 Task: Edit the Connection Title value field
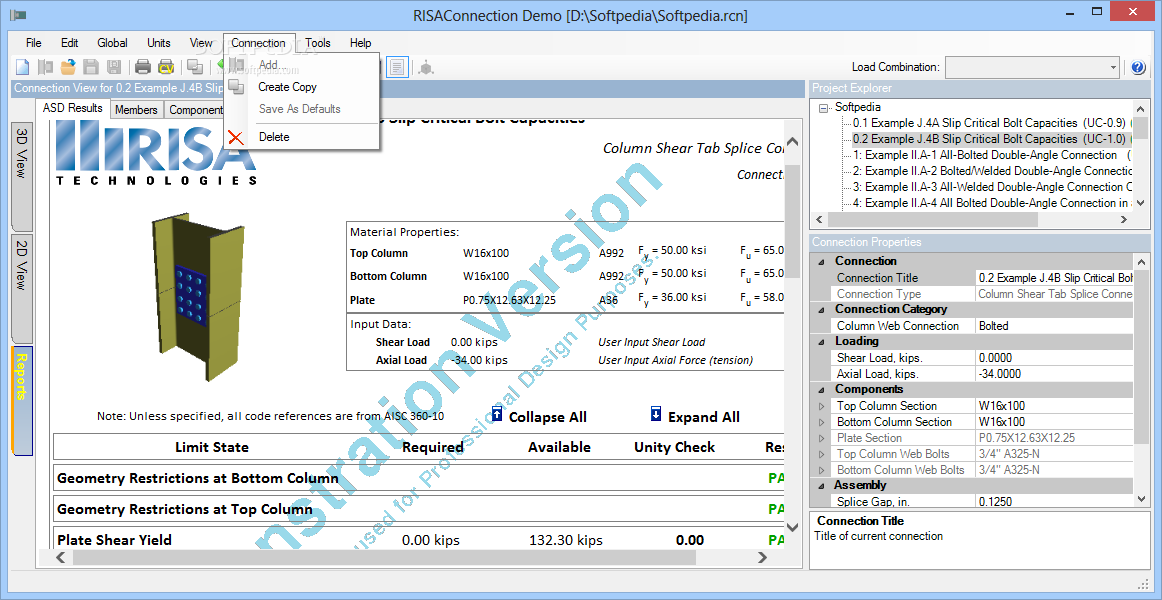point(1055,278)
